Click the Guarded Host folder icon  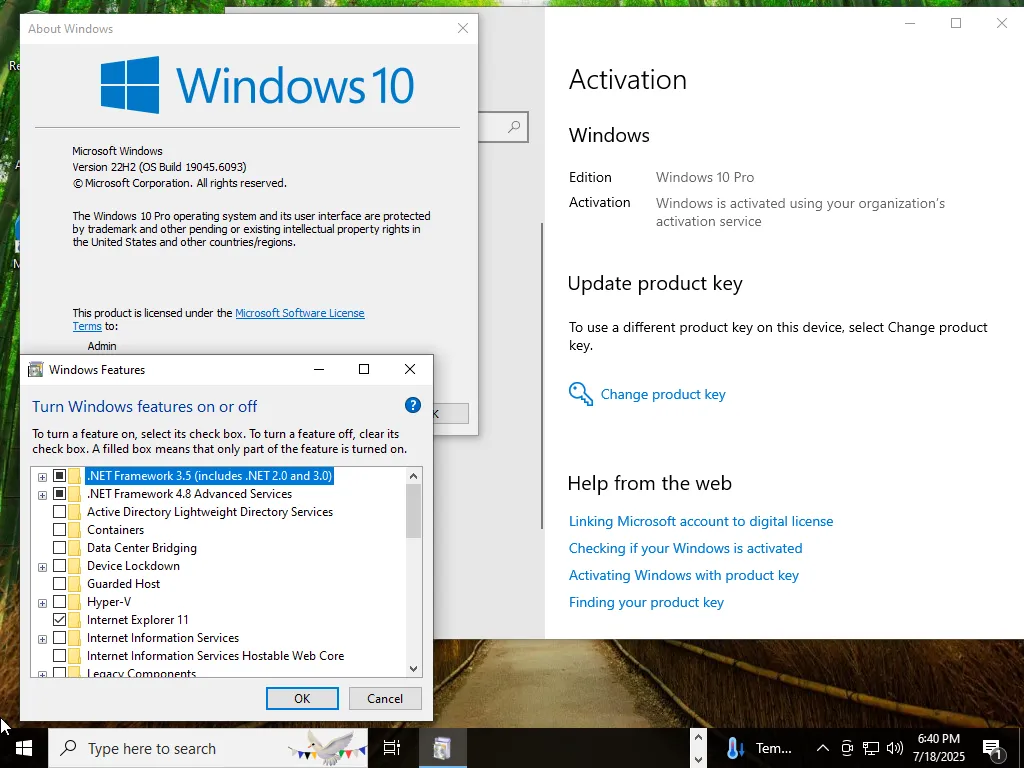75,584
